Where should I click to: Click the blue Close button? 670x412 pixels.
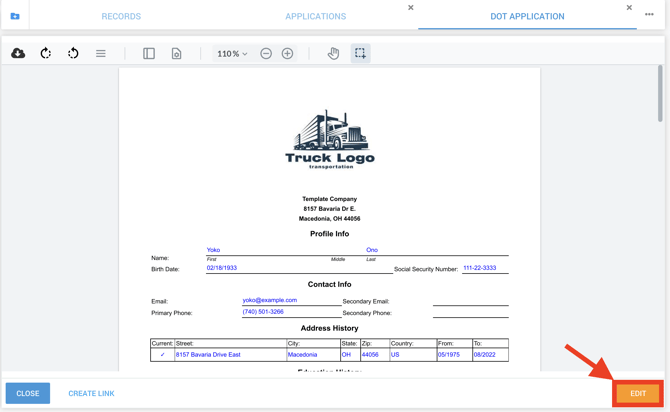(28, 393)
